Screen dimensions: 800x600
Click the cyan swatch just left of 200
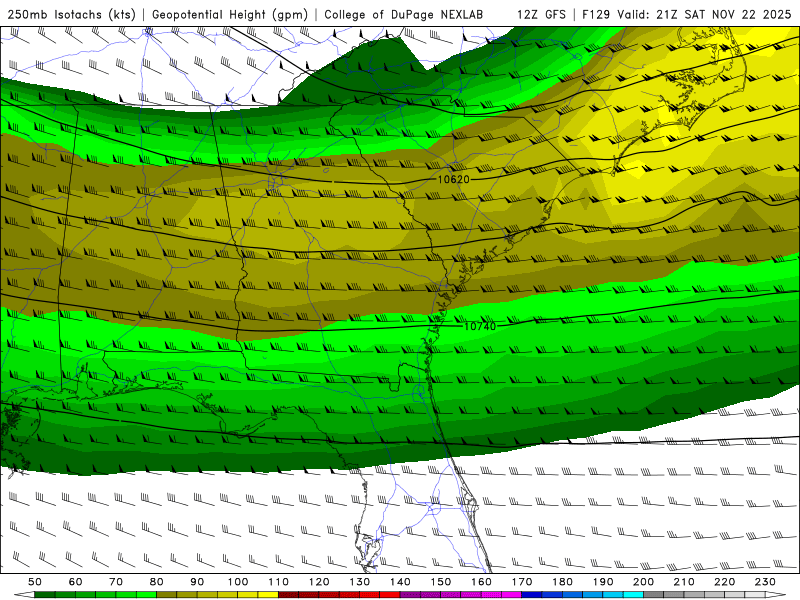(633, 595)
